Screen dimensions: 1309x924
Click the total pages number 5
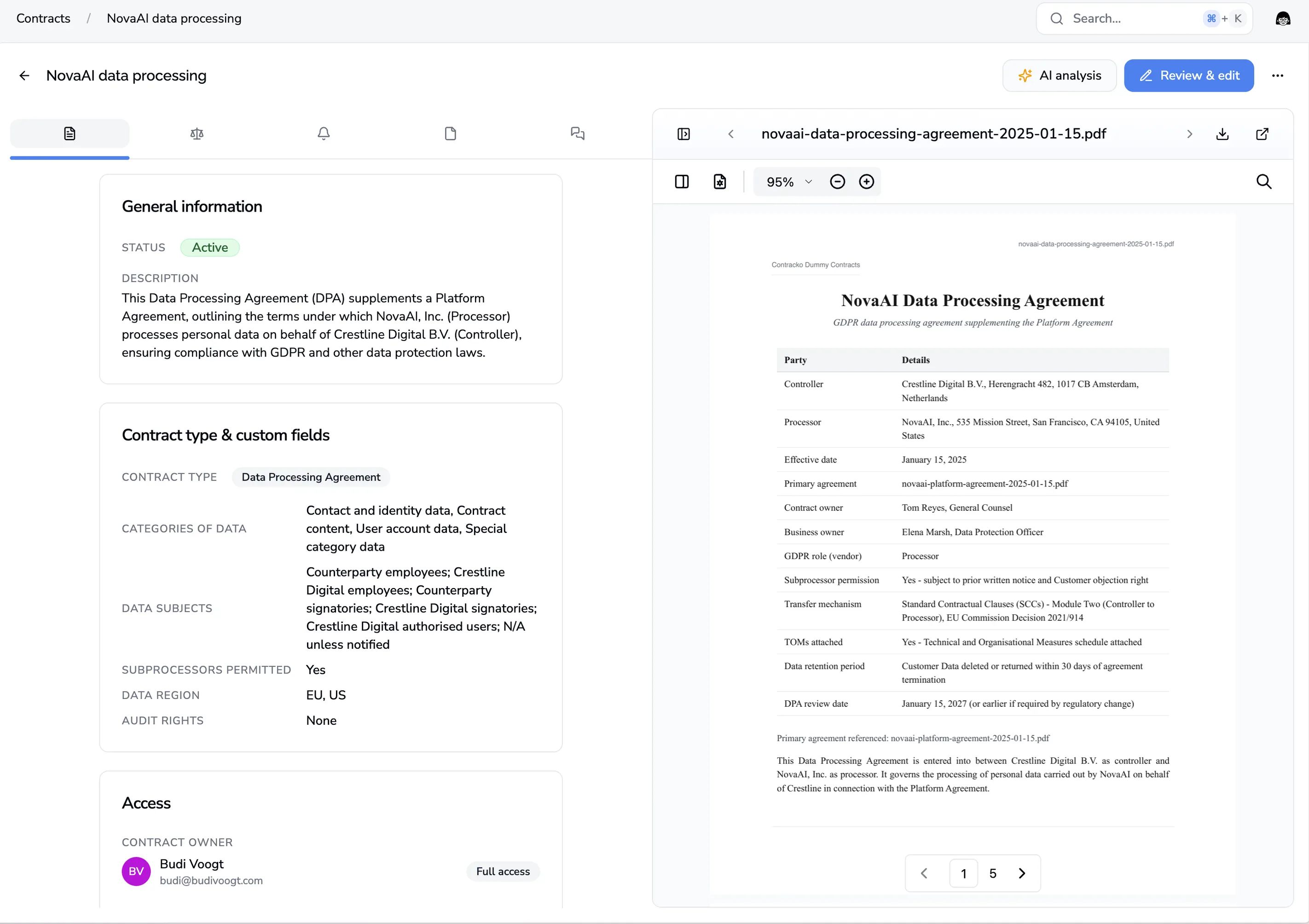coord(993,873)
